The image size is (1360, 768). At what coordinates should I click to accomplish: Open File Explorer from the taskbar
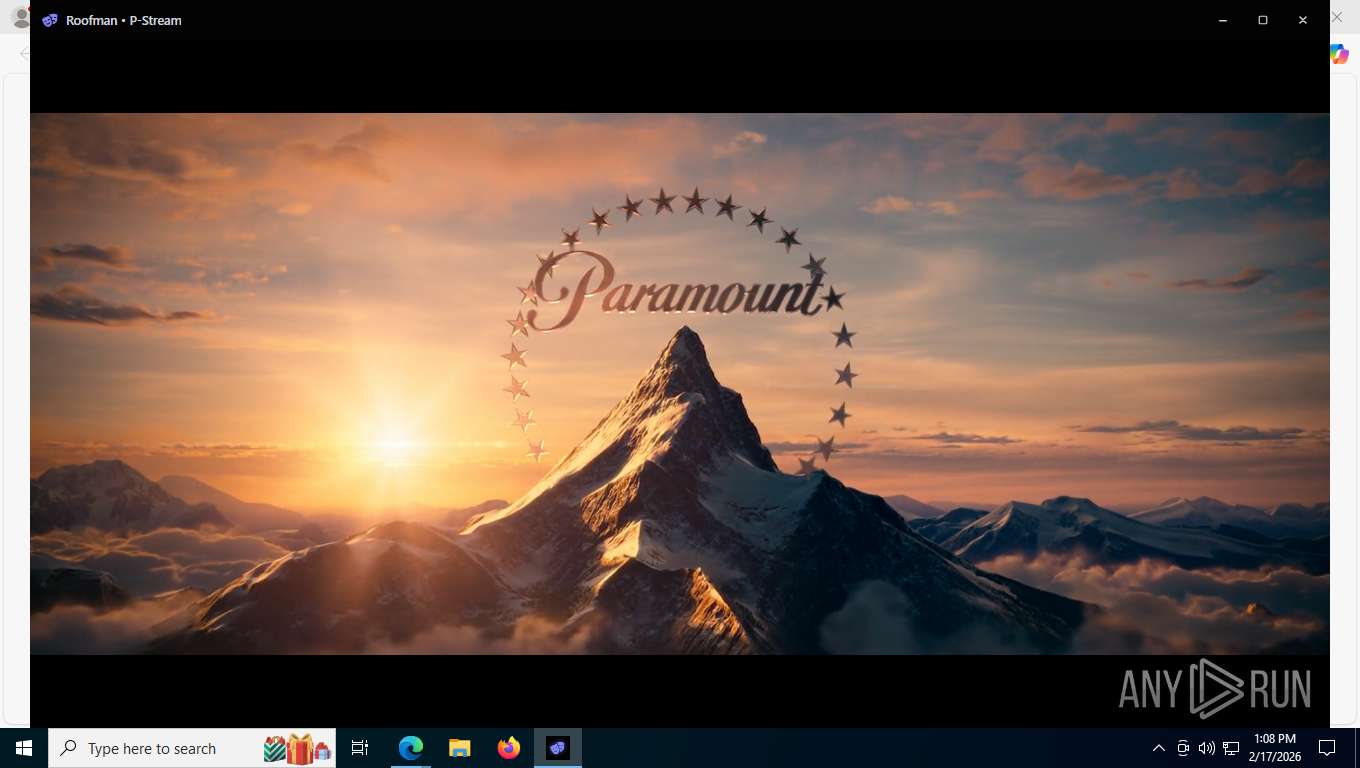460,748
